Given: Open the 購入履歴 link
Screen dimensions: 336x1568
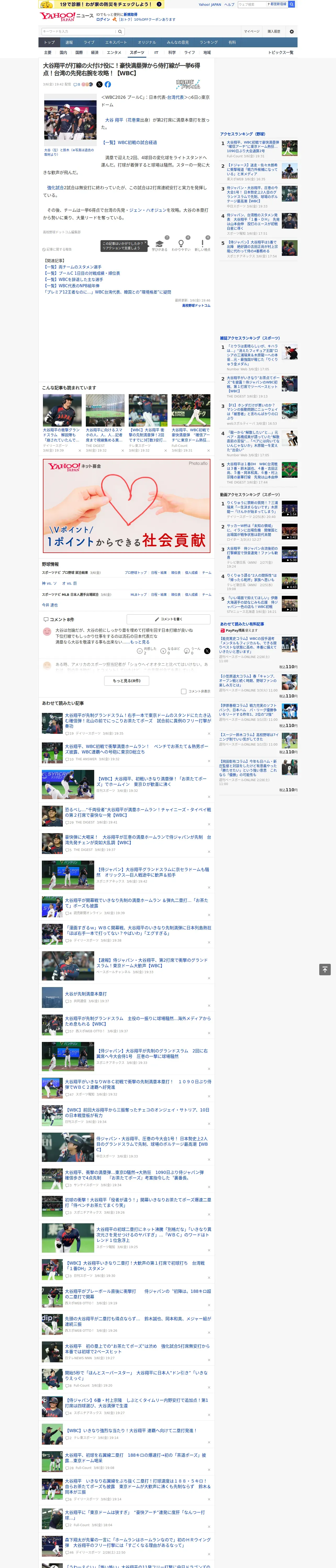Looking at the screenshot, I should coord(274,32).
